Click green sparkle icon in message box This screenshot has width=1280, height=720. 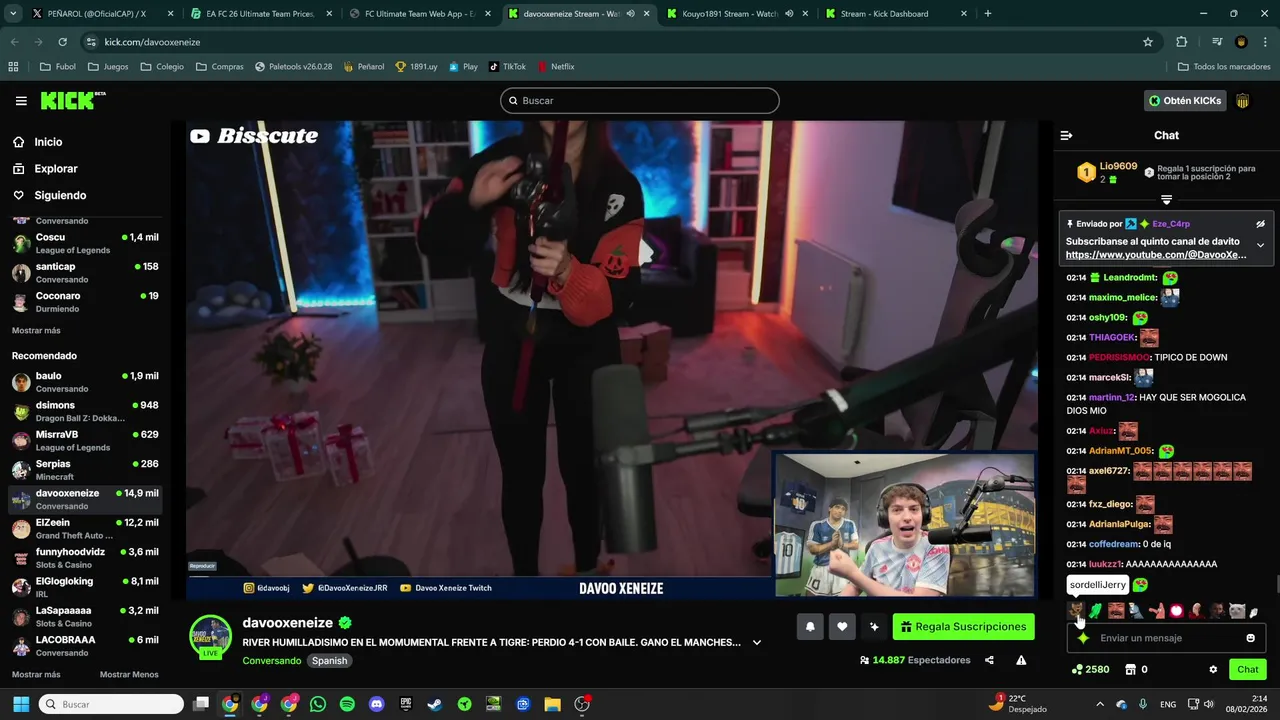coord(1083,638)
